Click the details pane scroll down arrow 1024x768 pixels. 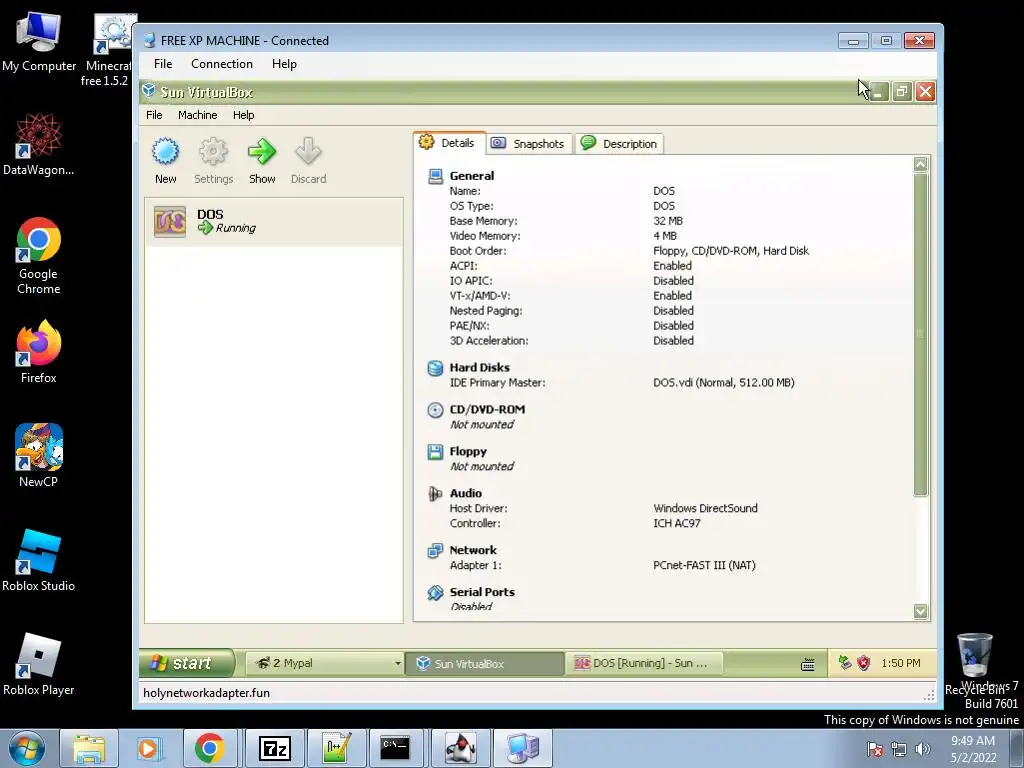921,611
